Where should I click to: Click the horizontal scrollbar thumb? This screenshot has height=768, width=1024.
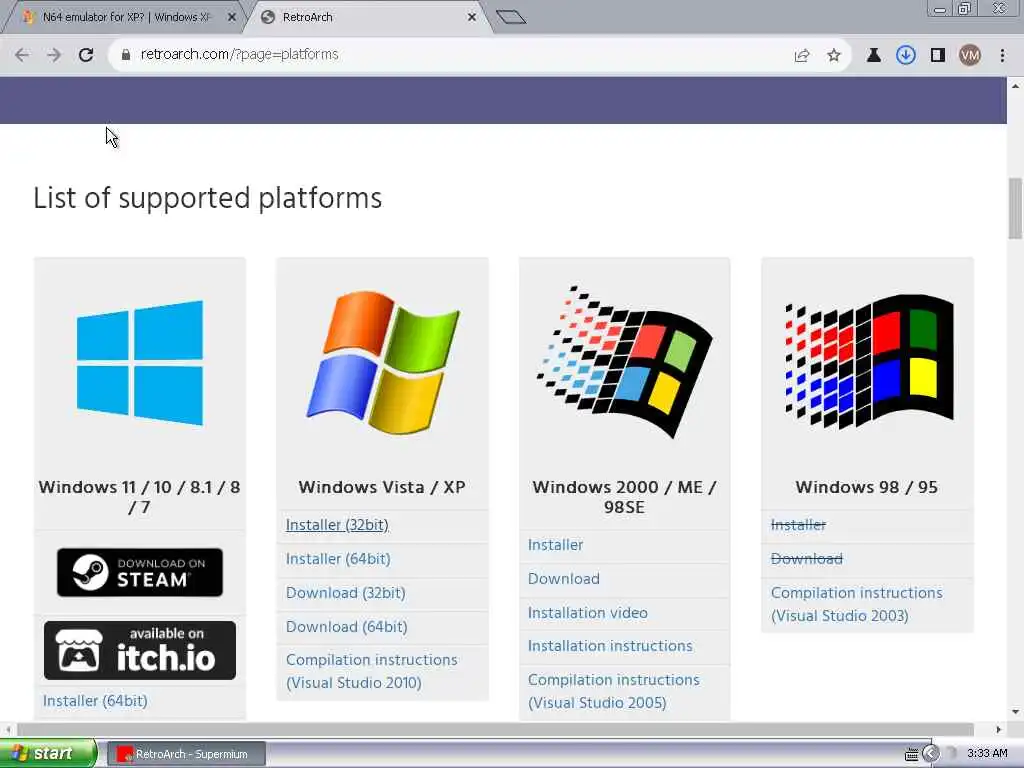point(496,729)
